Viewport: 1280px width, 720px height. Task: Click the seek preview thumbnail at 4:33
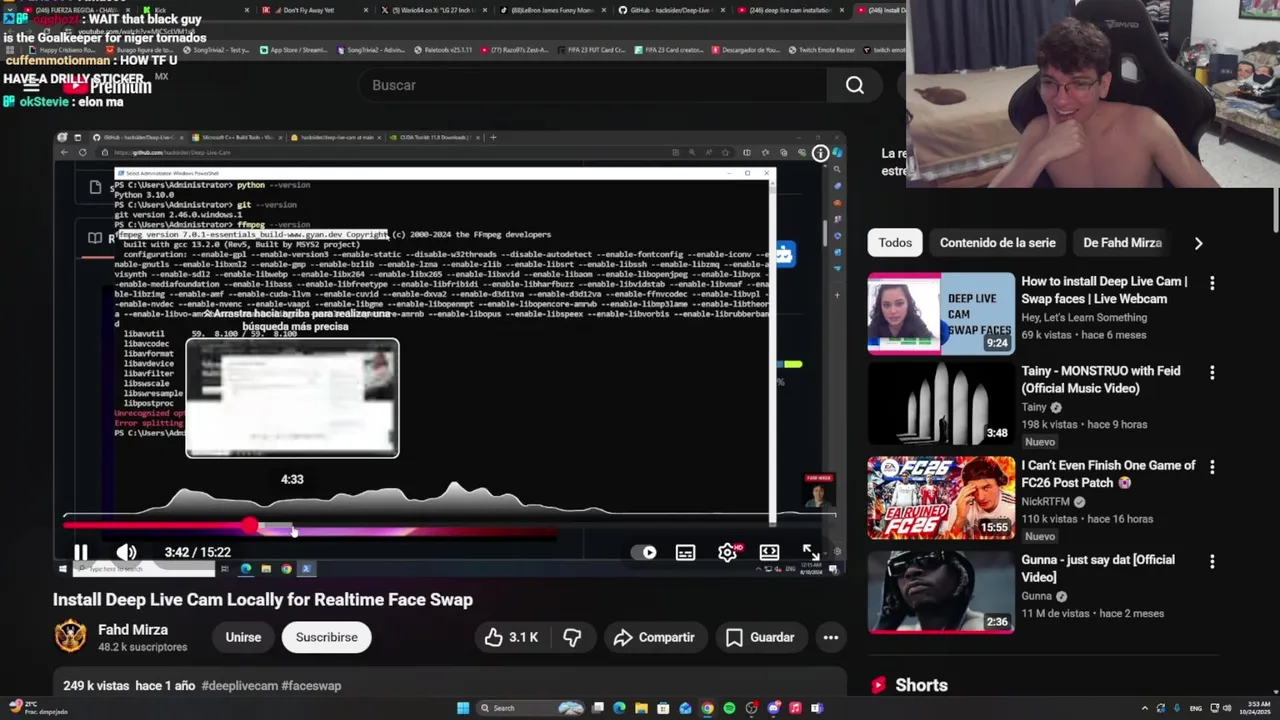(292, 398)
